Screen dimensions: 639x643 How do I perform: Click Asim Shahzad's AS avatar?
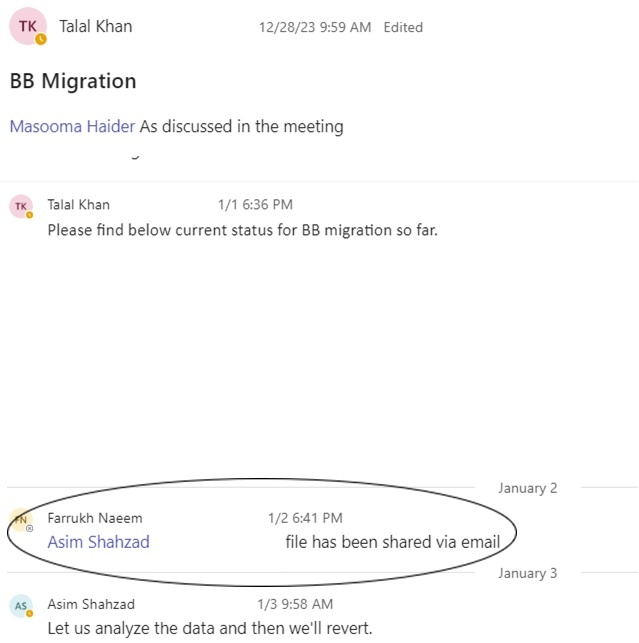21,606
